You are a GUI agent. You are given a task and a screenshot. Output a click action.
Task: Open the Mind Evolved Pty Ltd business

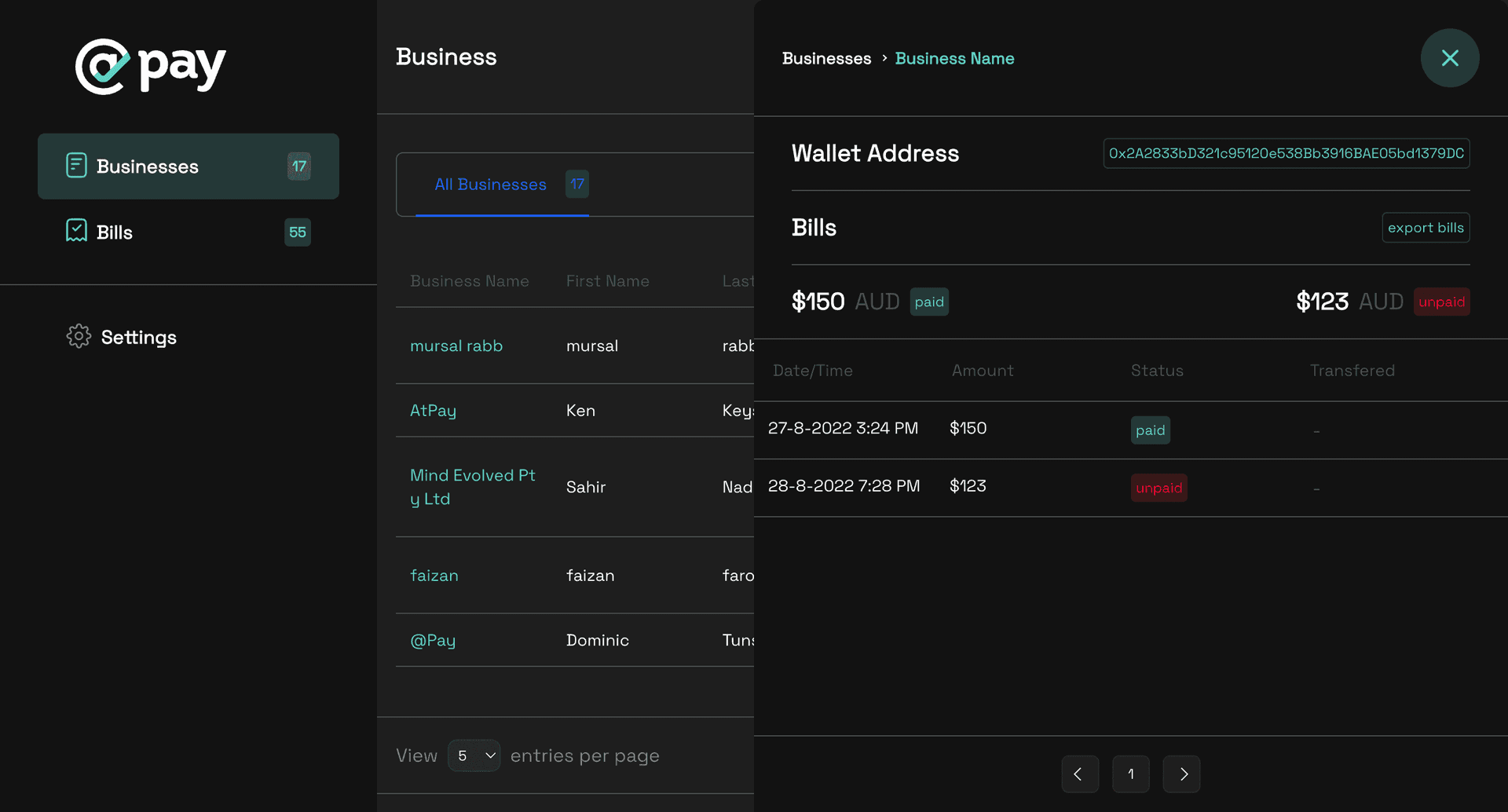coord(472,487)
